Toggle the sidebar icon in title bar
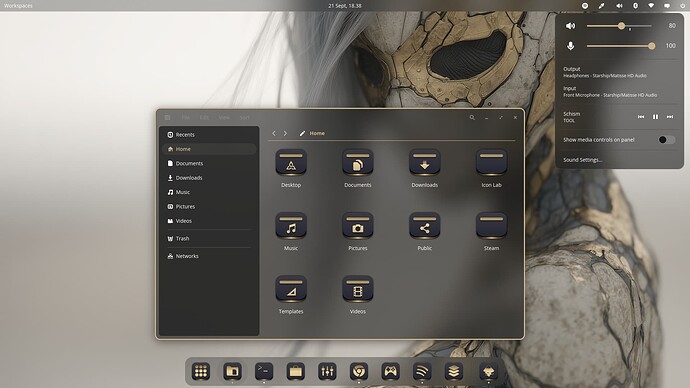The image size is (690, 388). pos(168,117)
